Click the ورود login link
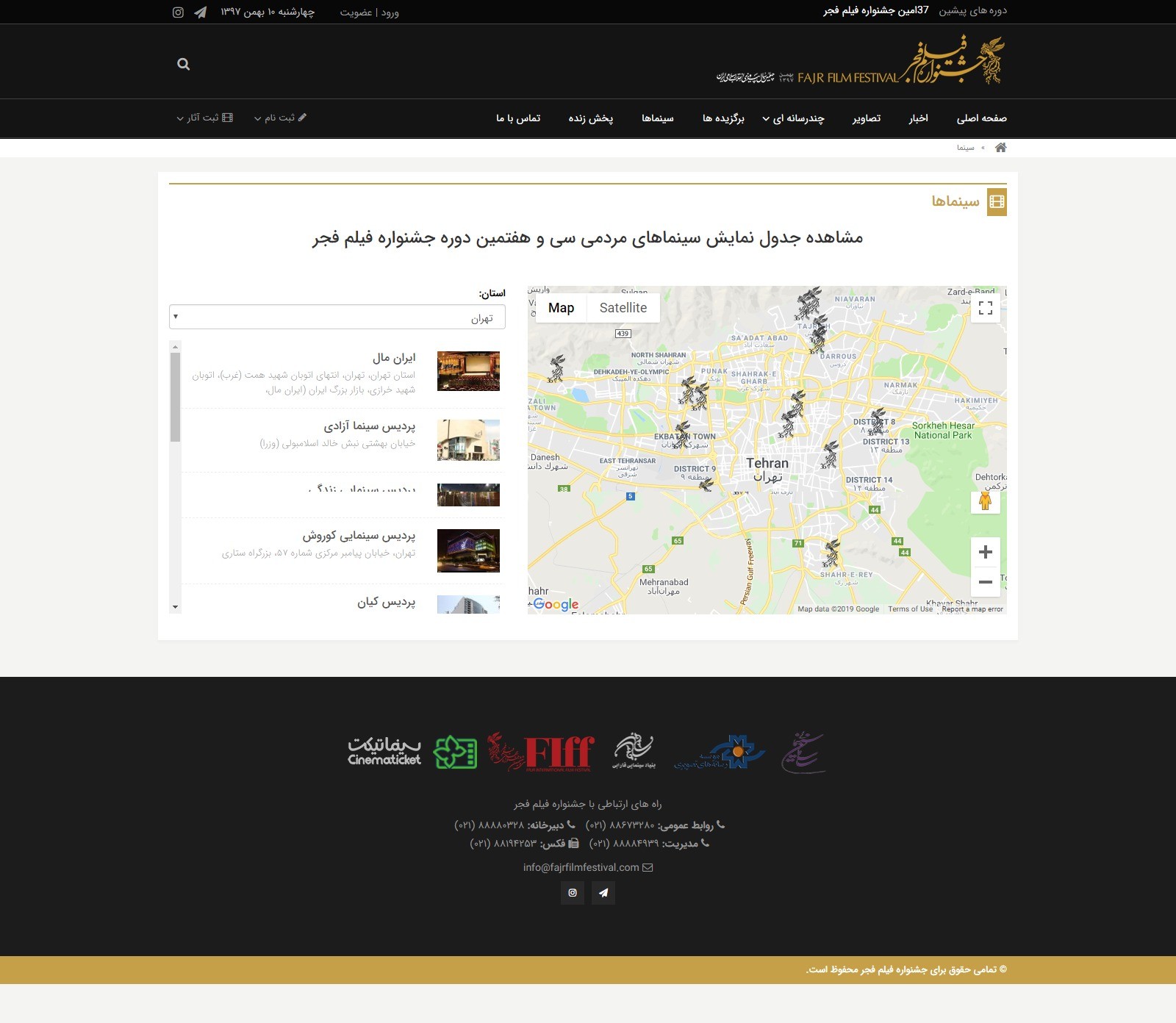The width and height of the screenshot is (1176, 1023). (x=390, y=12)
